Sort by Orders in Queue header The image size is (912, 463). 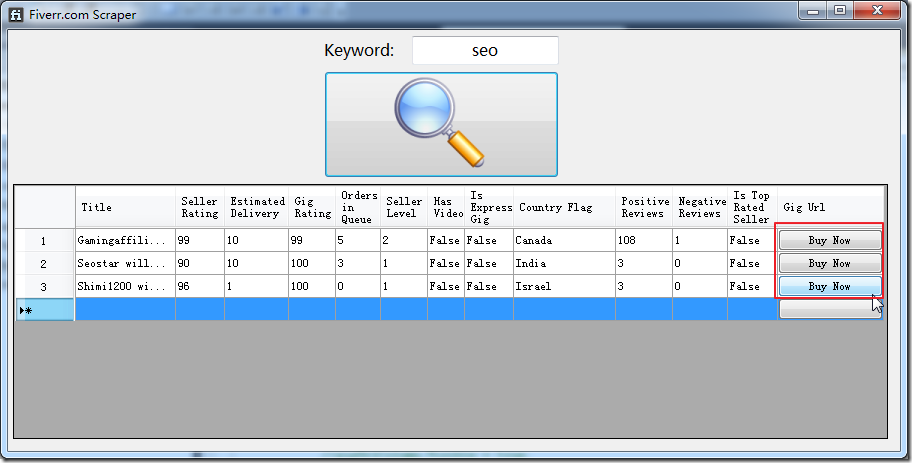[358, 207]
